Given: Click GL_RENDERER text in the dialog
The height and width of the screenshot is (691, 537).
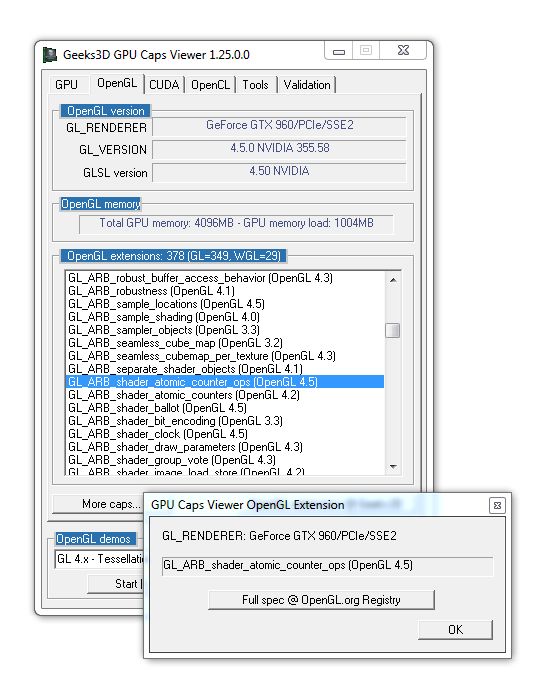Looking at the screenshot, I should [x=279, y=536].
